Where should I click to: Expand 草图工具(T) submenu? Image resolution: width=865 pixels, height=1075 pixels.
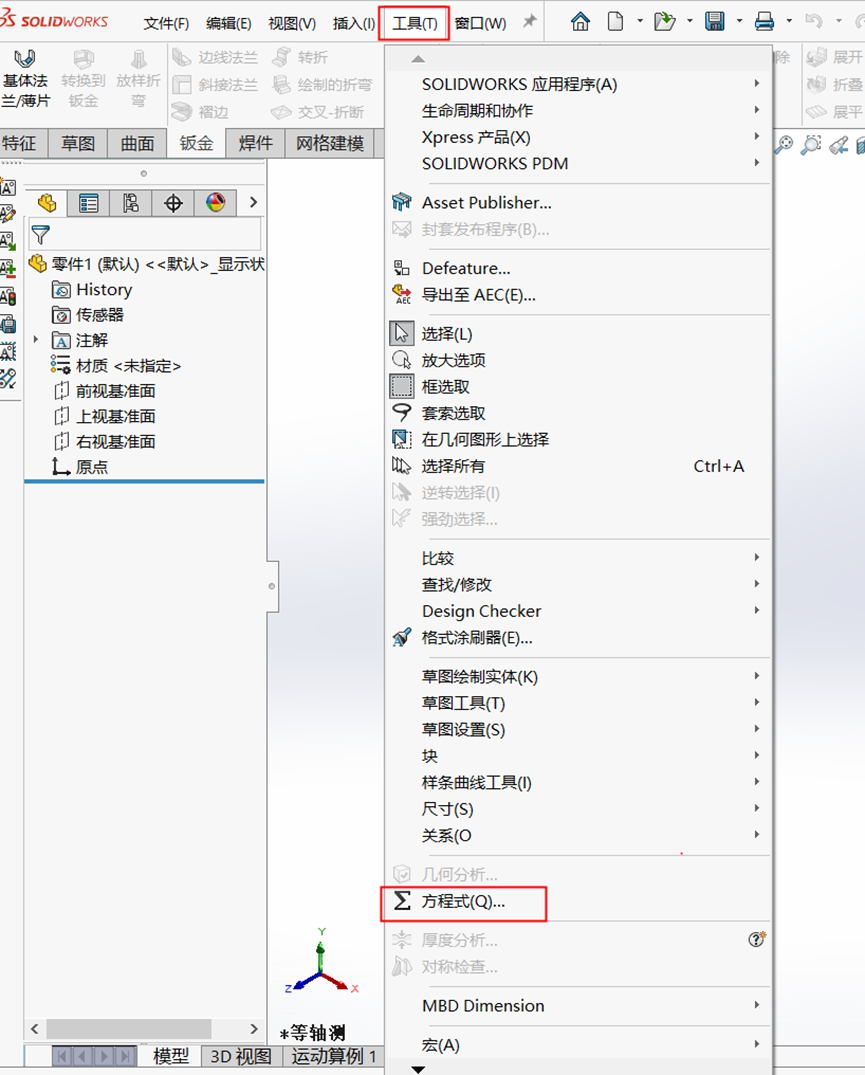tap(578, 703)
